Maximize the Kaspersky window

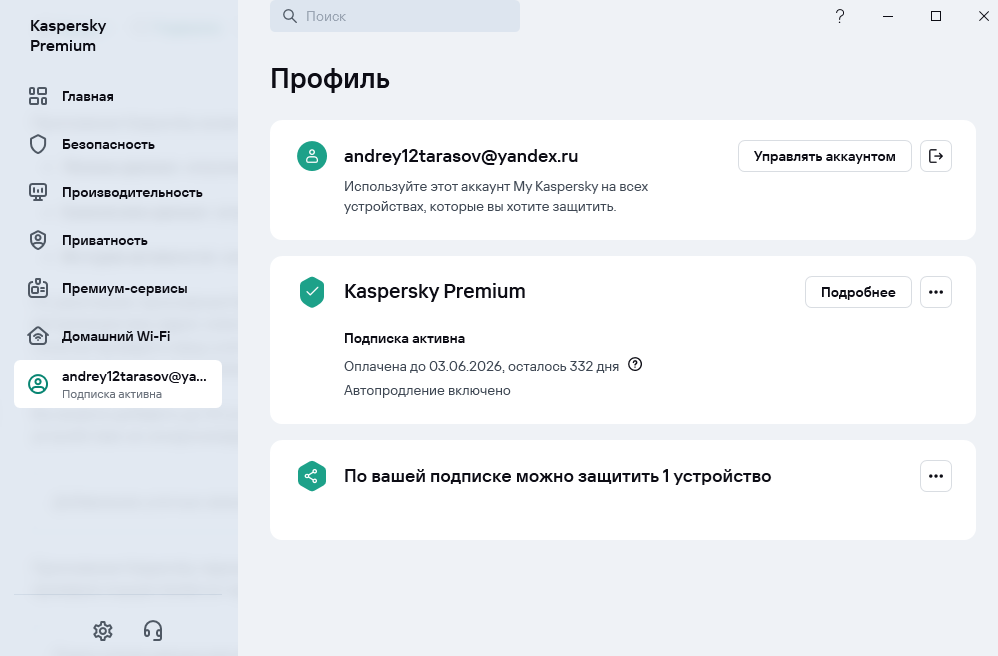coord(936,16)
